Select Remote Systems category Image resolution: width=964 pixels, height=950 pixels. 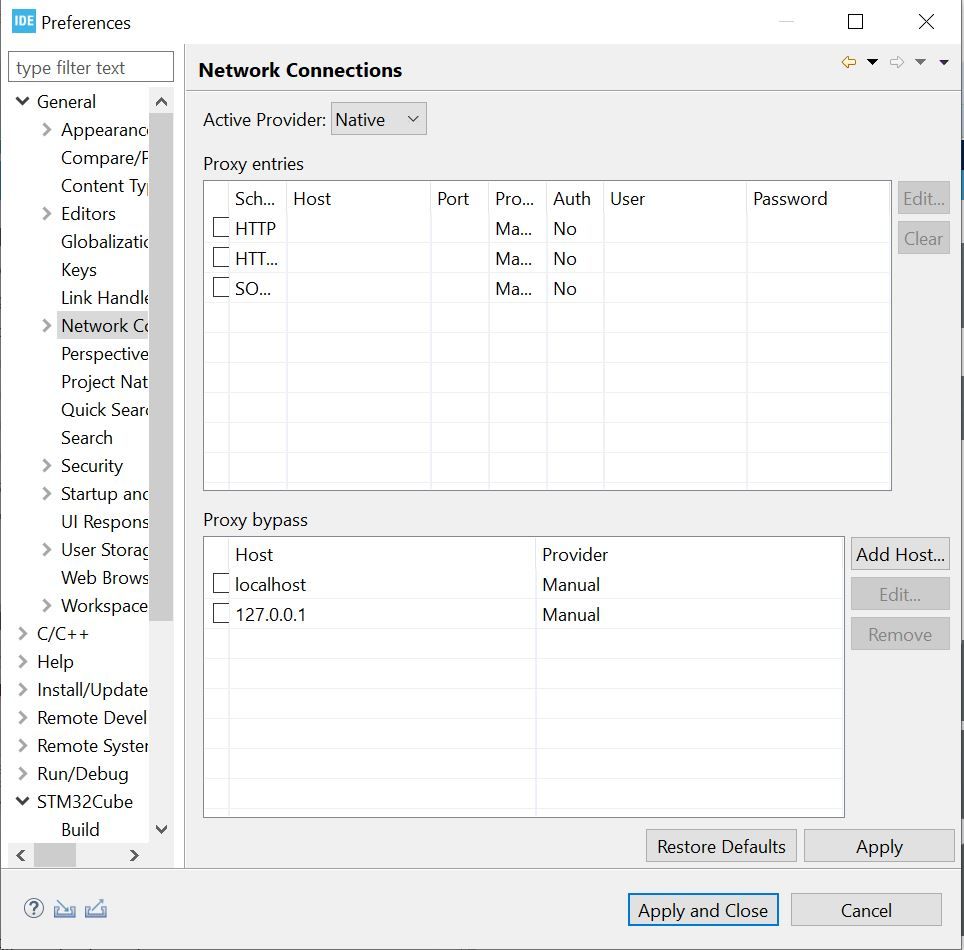click(92, 746)
